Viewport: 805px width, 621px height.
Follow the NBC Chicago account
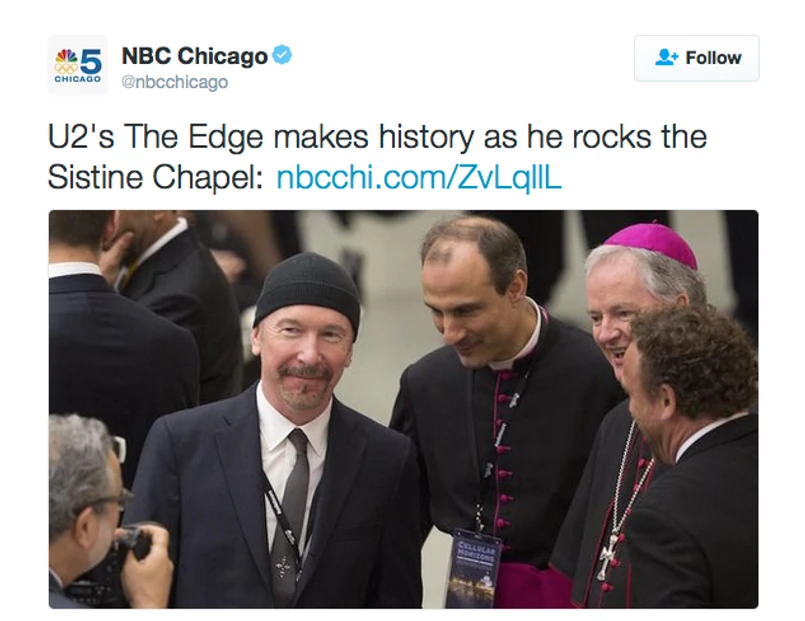[696, 58]
